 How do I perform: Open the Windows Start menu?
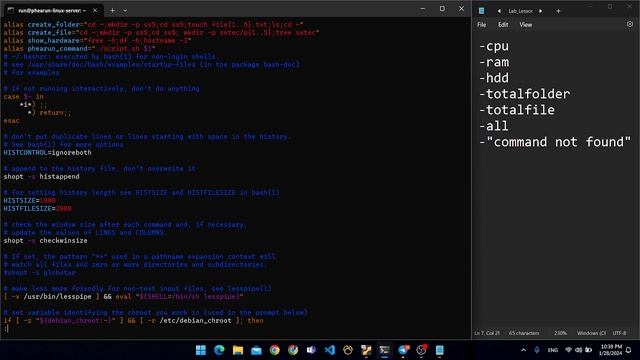pyautogui.click(x=201, y=350)
